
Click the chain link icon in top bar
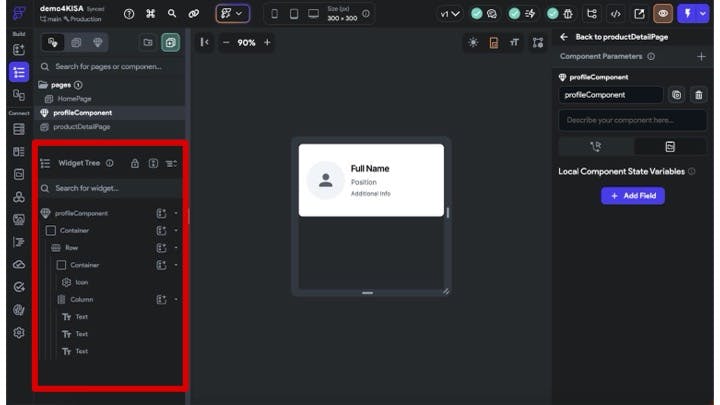click(x=193, y=14)
